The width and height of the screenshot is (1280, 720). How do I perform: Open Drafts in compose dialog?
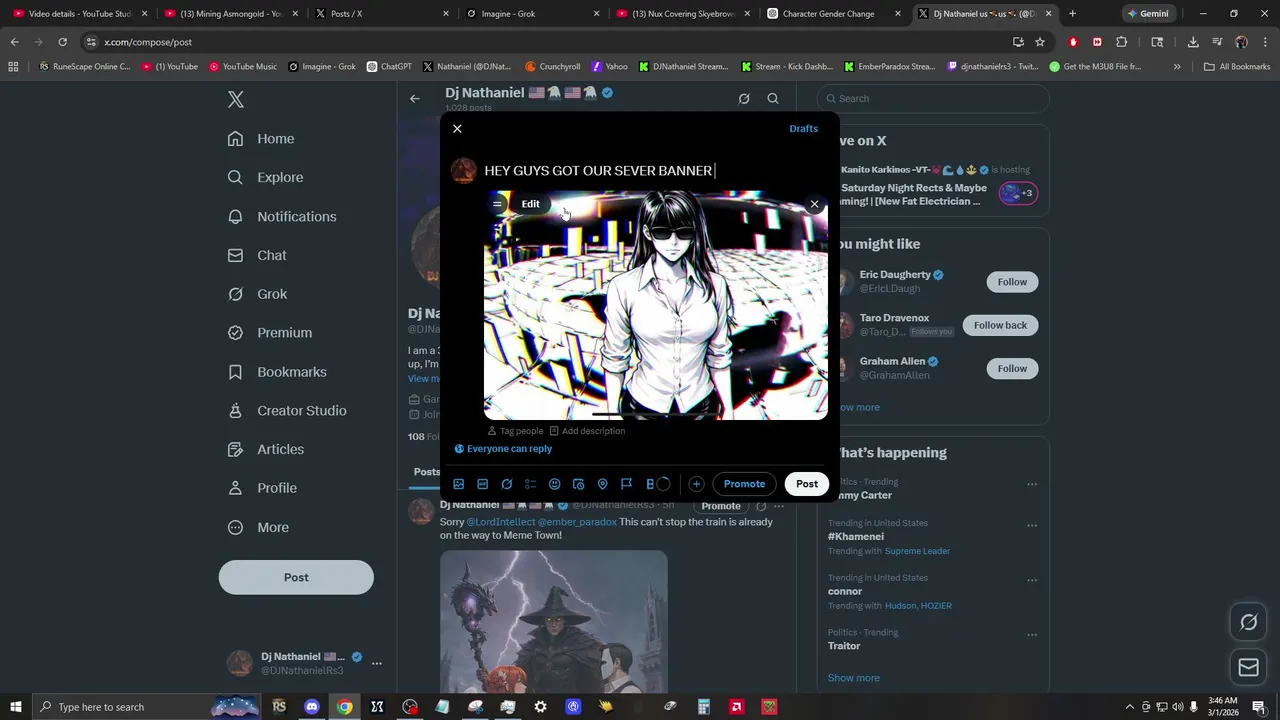click(803, 129)
